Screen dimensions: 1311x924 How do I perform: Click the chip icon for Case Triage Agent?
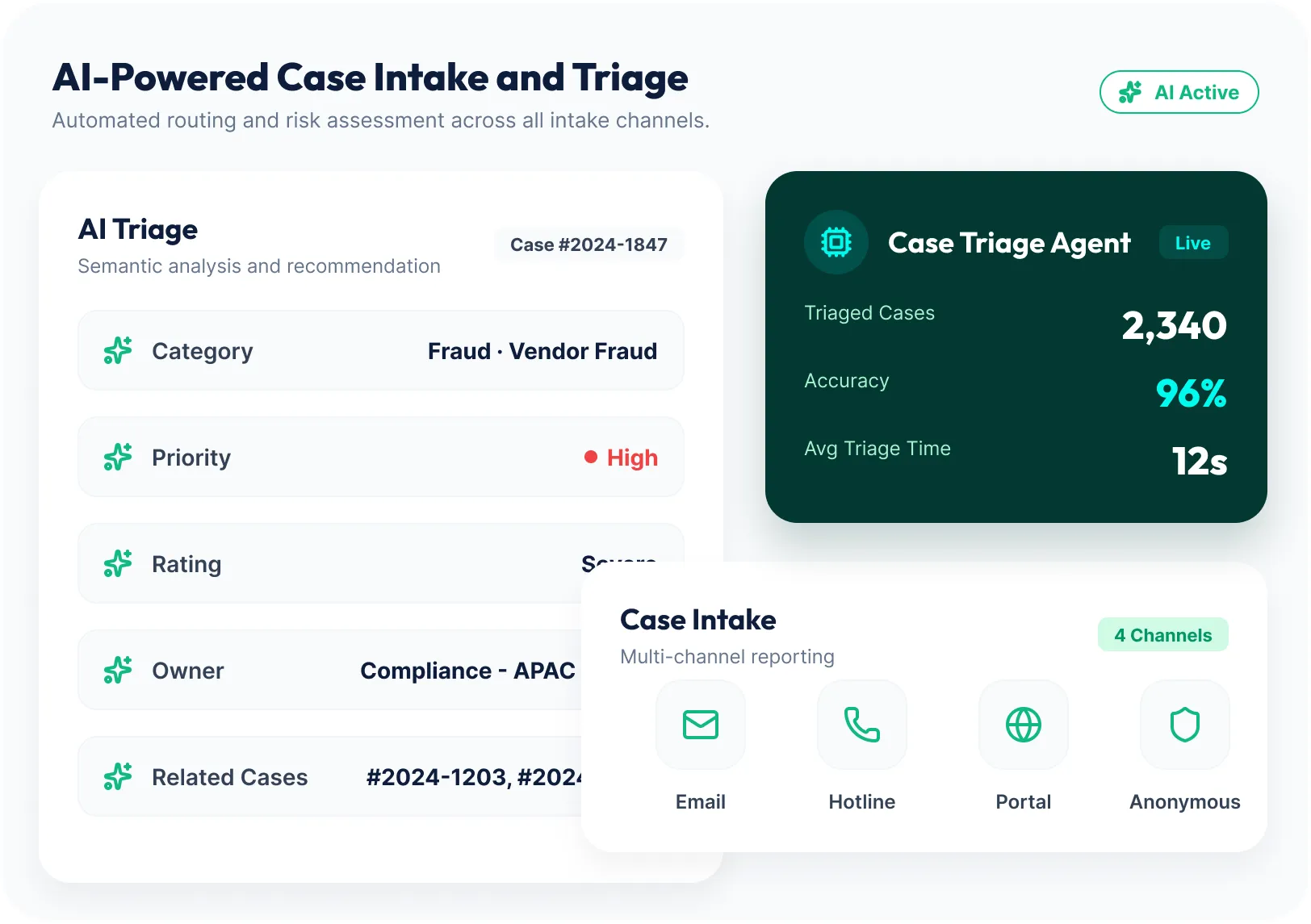tap(836, 242)
